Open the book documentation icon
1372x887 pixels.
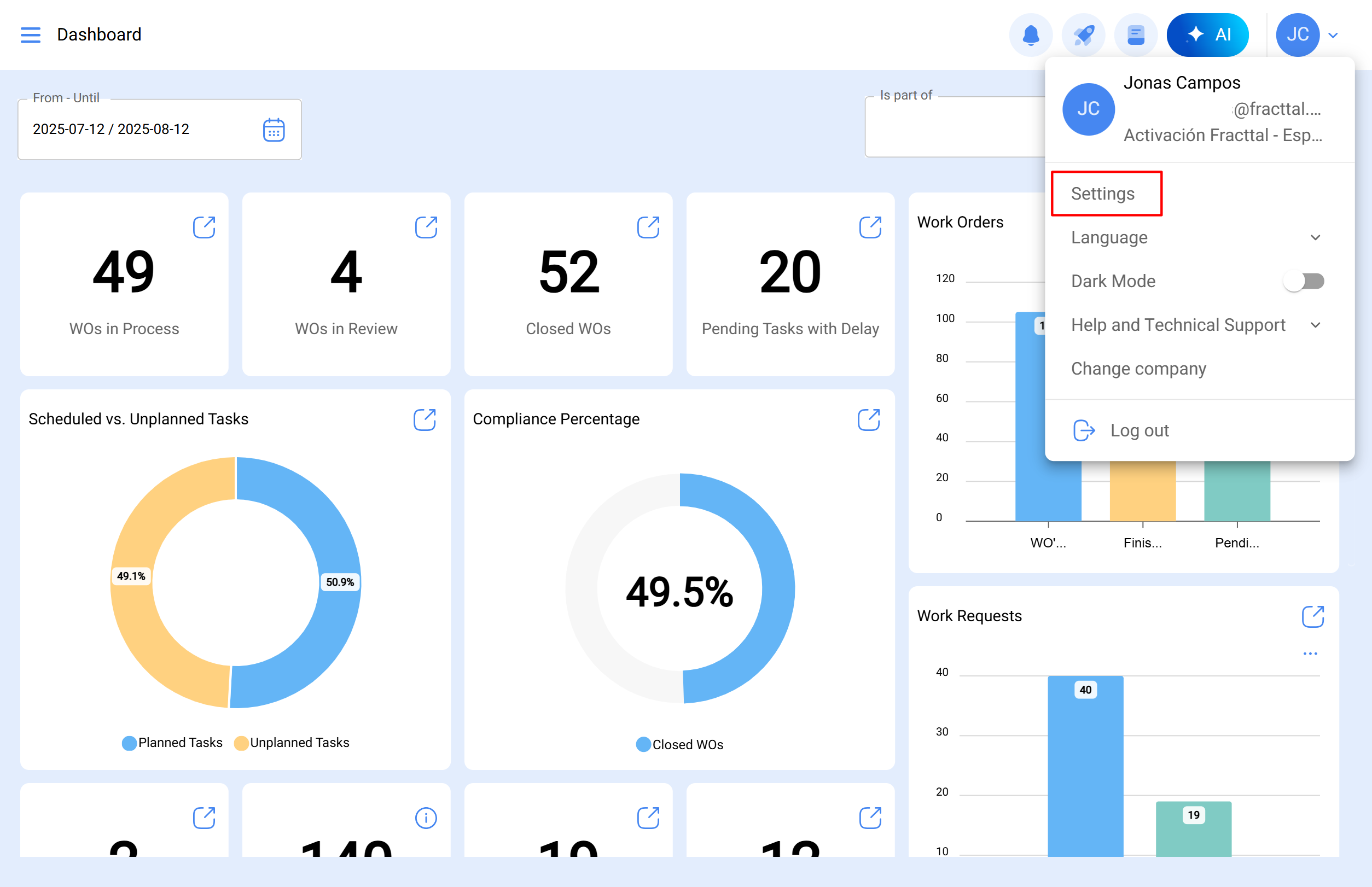pyautogui.click(x=1135, y=34)
